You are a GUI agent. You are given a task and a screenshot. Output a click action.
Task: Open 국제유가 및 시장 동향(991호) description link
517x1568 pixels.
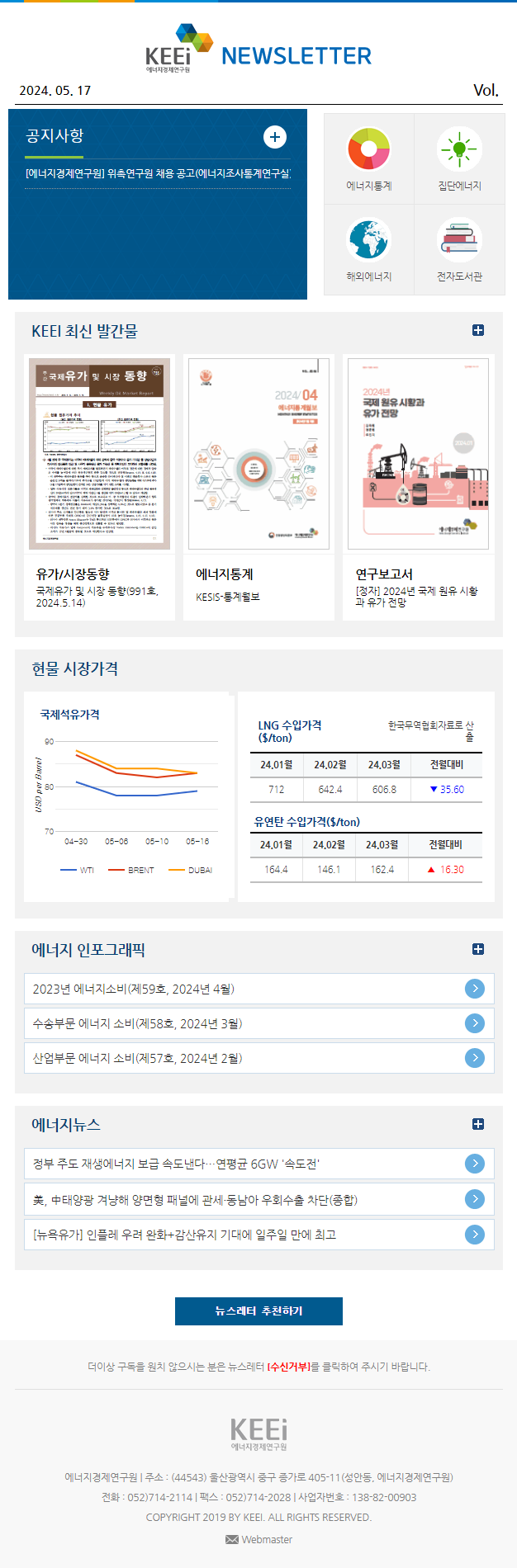click(97, 597)
